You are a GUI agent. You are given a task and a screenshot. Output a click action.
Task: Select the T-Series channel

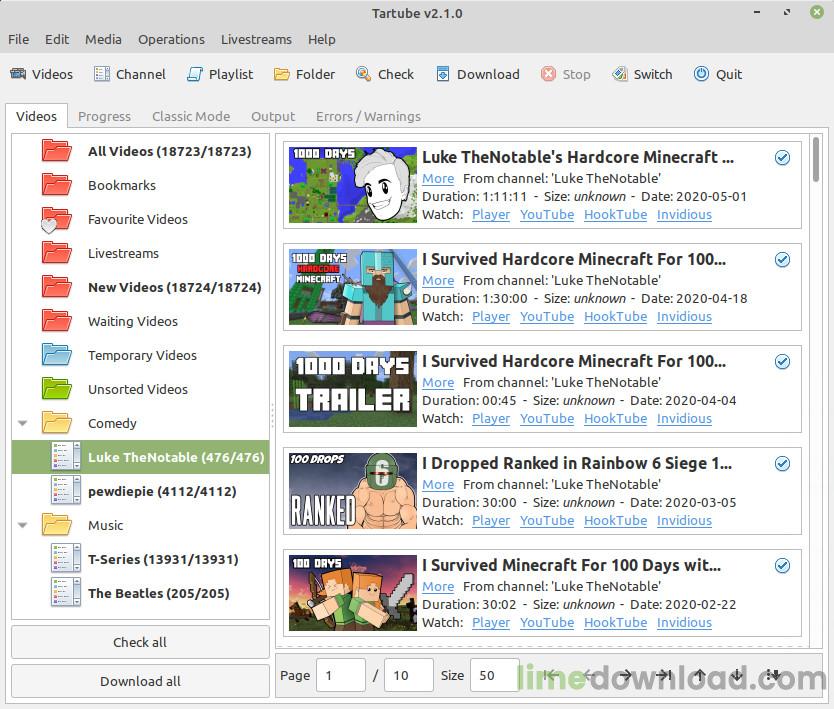tap(140, 560)
